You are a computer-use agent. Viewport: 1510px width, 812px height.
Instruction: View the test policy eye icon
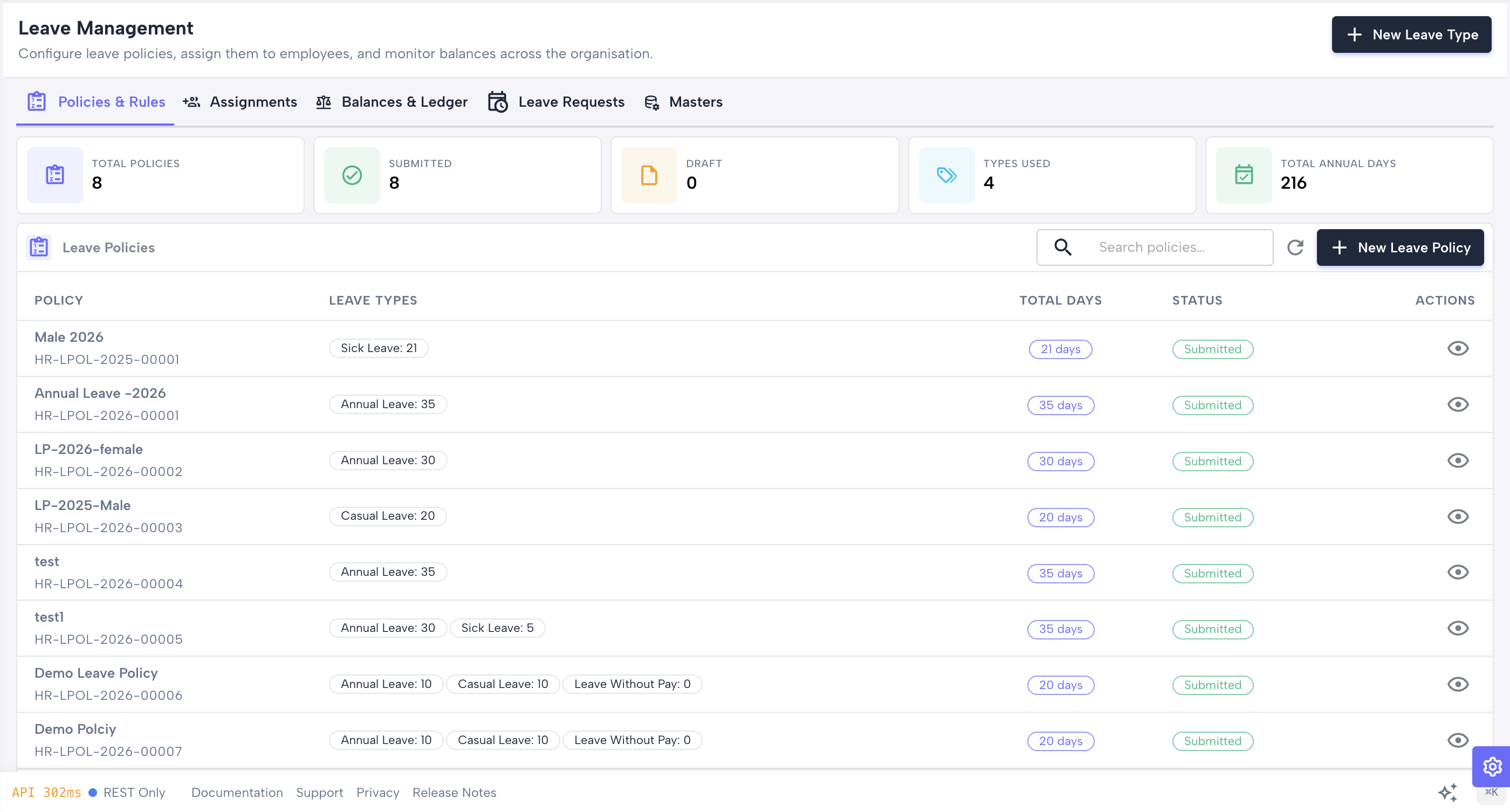pos(1458,573)
